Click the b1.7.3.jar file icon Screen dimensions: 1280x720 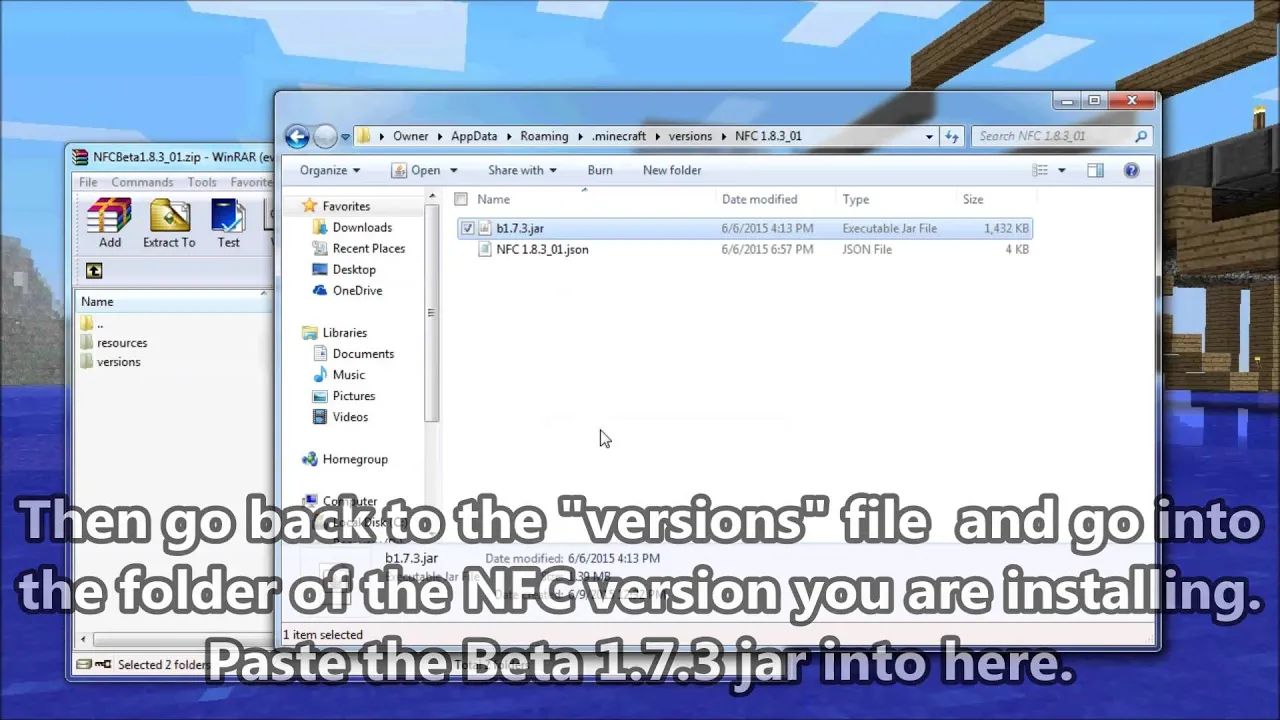coord(485,228)
